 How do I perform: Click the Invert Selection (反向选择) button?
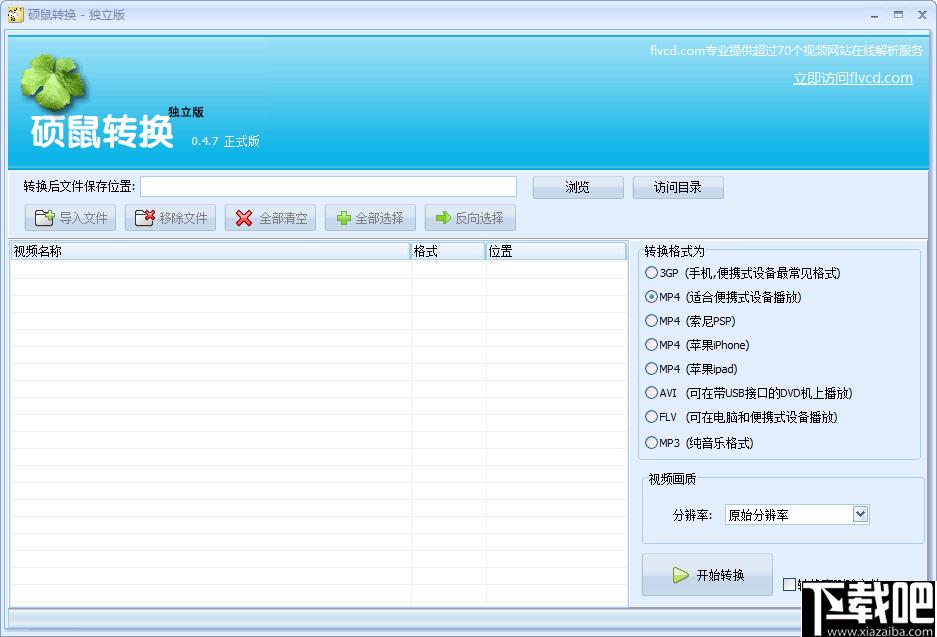pyautogui.click(x=470, y=218)
